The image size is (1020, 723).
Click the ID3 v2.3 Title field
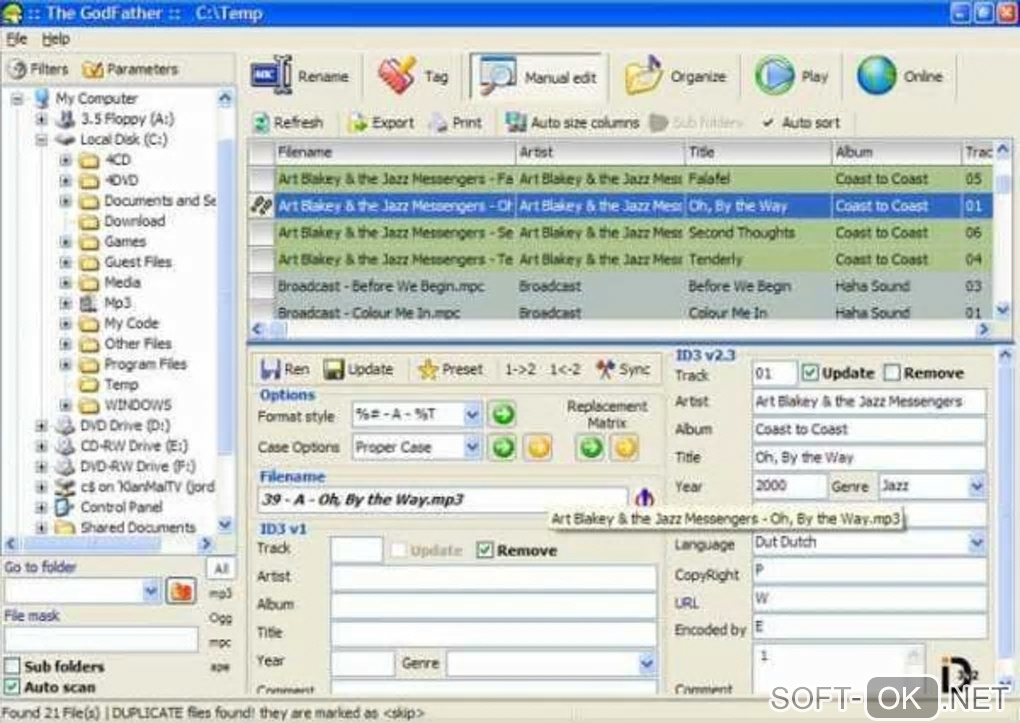click(x=869, y=457)
